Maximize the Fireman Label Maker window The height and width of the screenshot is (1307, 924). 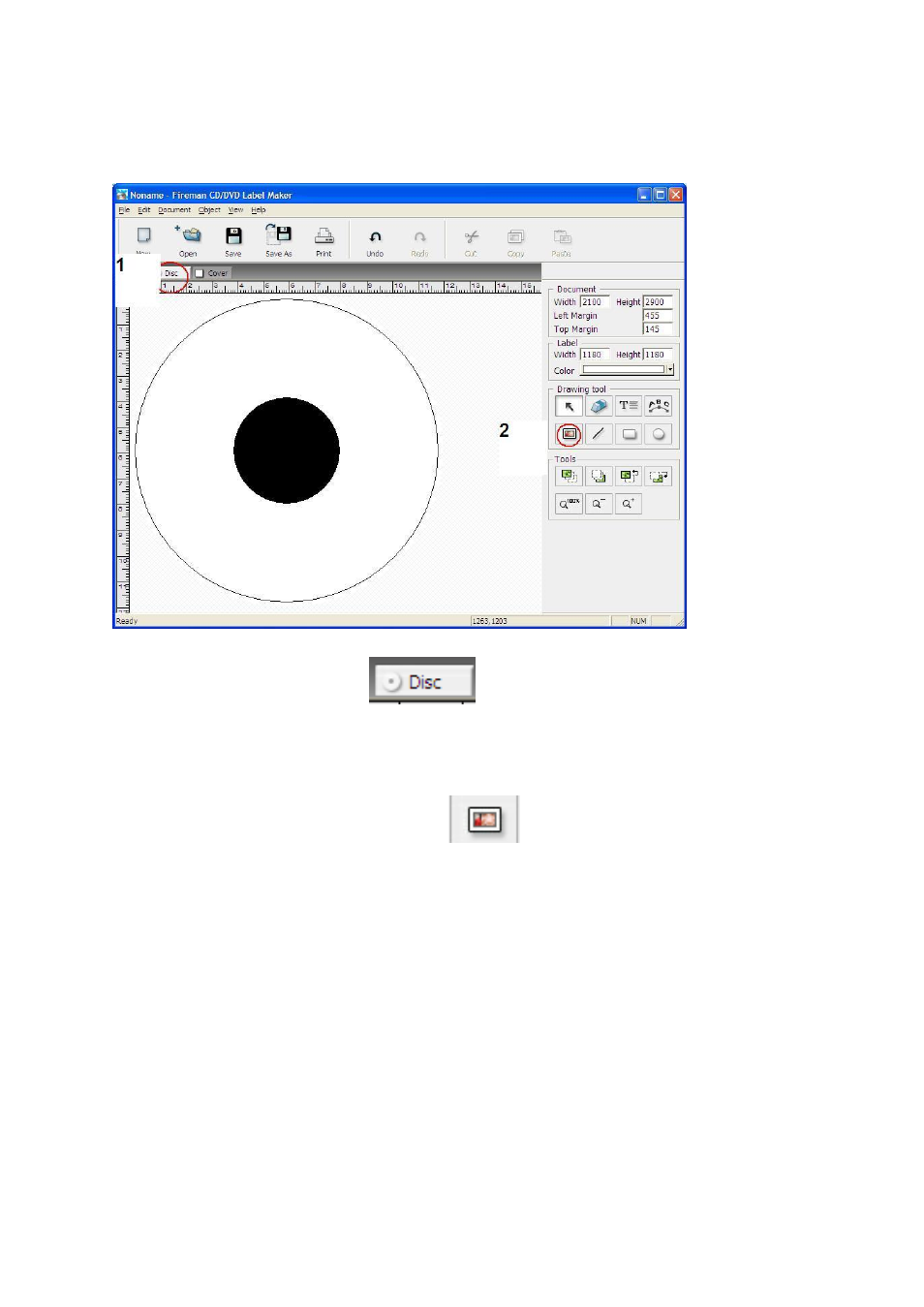point(660,195)
